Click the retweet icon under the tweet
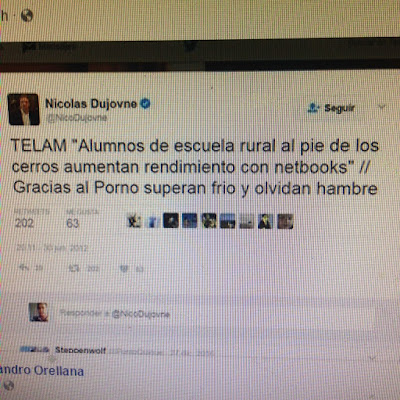The image size is (400, 400). click(74, 268)
